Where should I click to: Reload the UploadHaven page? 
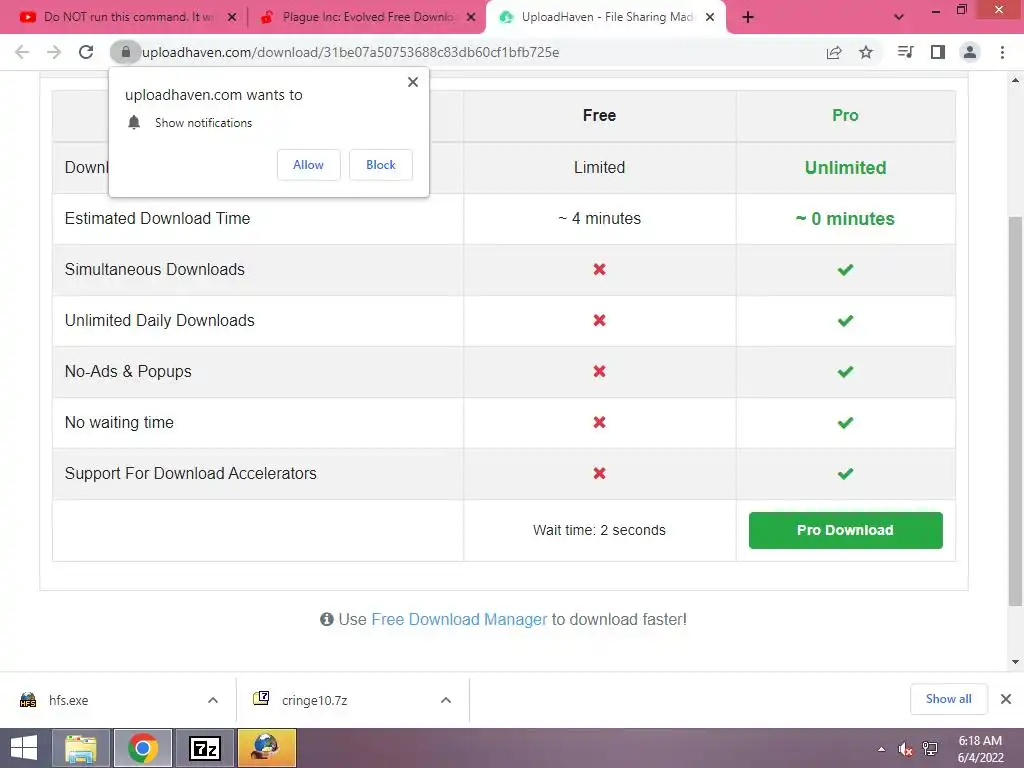pos(86,52)
